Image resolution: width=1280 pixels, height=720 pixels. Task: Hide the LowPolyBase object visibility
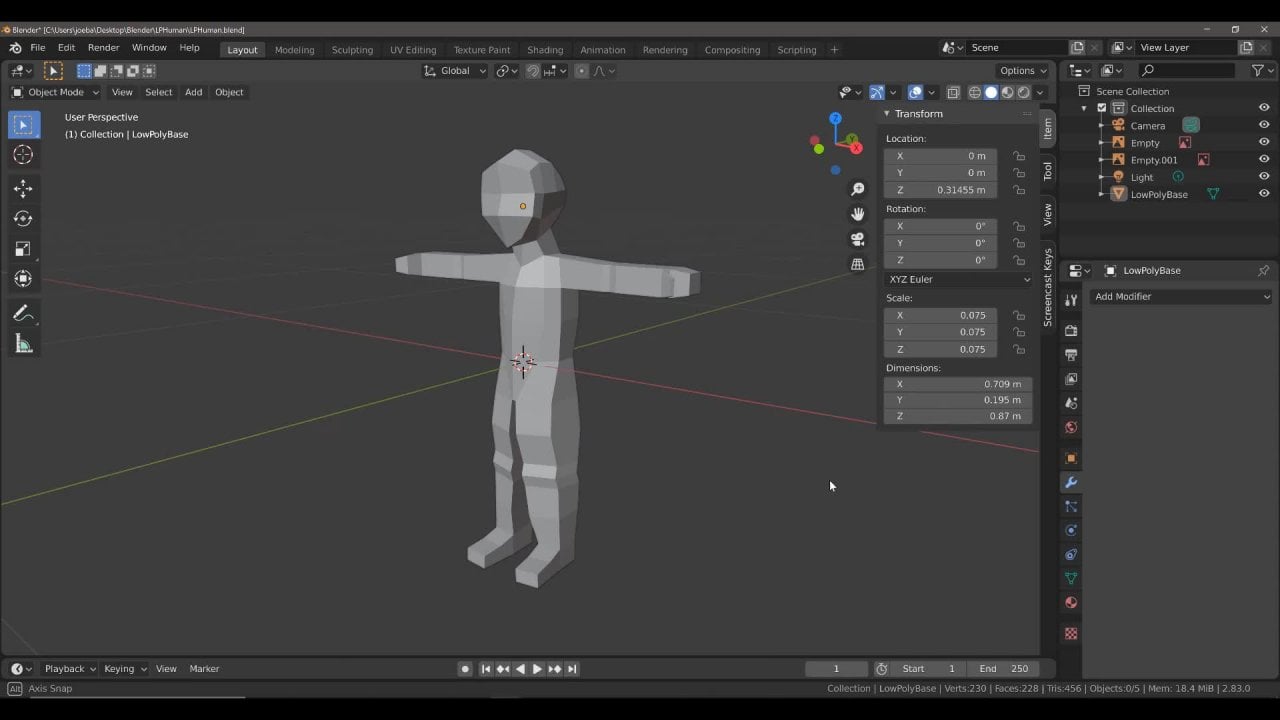[1264, 194]
